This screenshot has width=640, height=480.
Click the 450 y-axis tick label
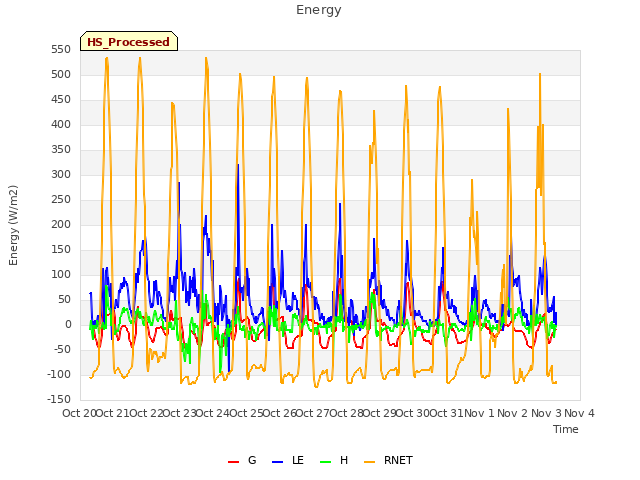tap(61, 100)
